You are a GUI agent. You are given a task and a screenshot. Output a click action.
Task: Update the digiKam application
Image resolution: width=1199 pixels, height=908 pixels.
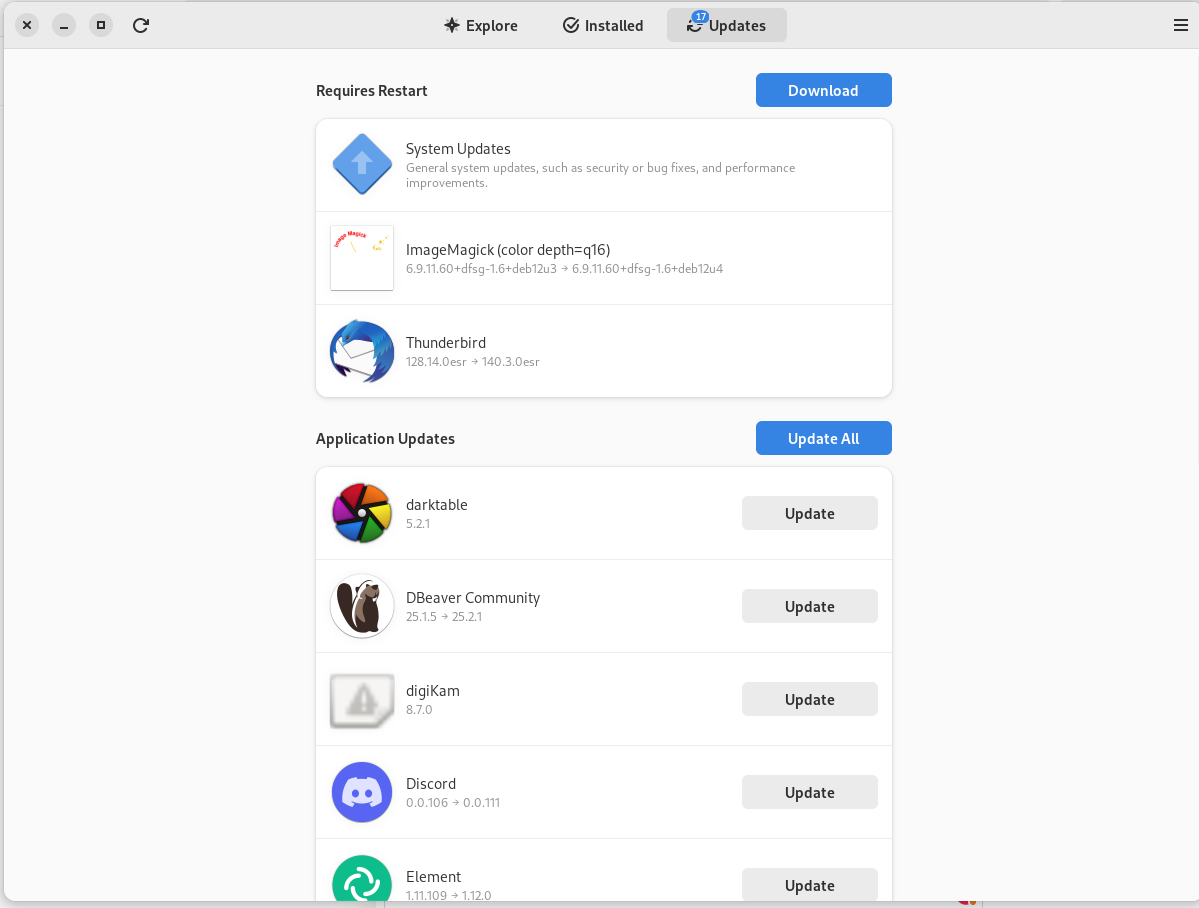point(809,699)
